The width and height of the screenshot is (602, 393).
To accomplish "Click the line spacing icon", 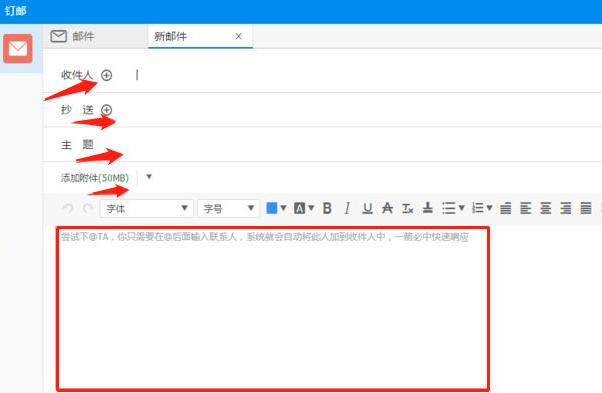I will (506, 208).
